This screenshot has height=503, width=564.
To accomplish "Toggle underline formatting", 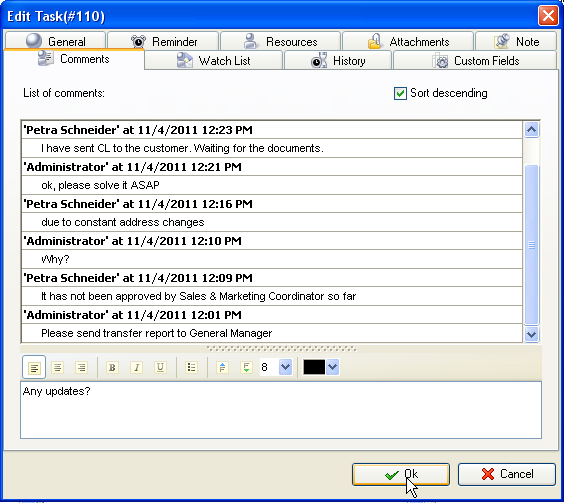I will pyautogui.click(x=160, y=367).
